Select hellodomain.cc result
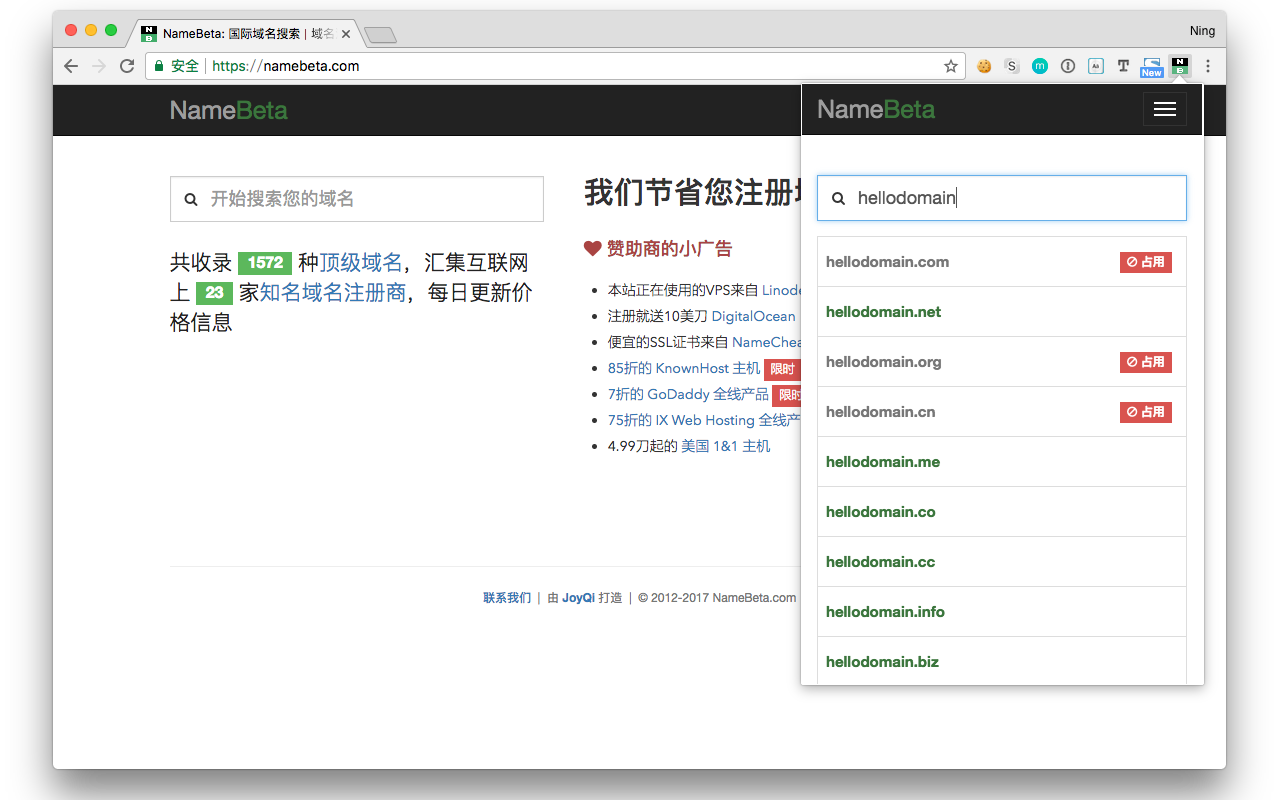1280x800 pixels. point(1002,562)
